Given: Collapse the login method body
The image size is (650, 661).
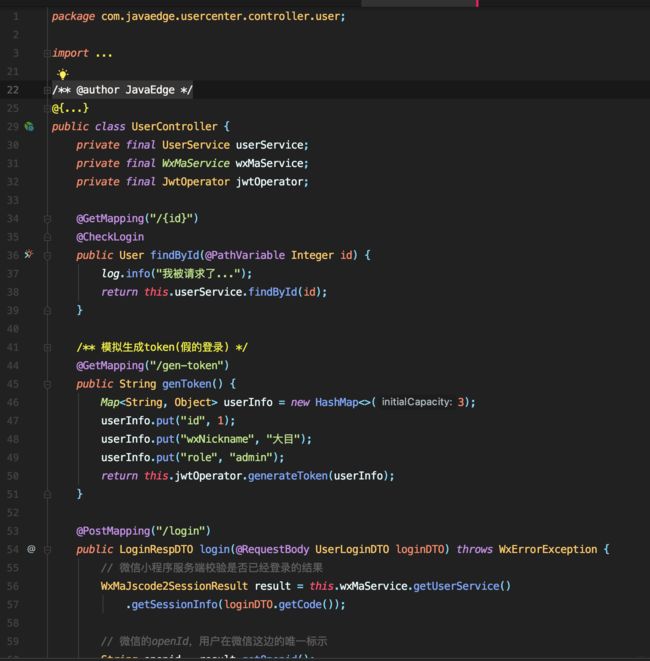Looking at the screenshot, I should click(x=47, y=549).
